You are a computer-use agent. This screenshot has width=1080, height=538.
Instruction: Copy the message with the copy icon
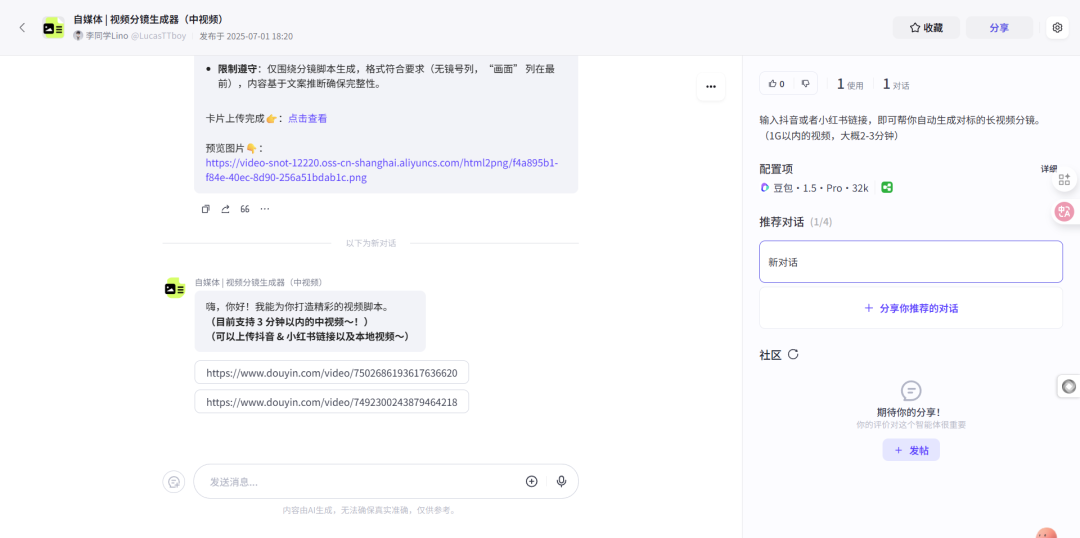click(x=206, y=209)
